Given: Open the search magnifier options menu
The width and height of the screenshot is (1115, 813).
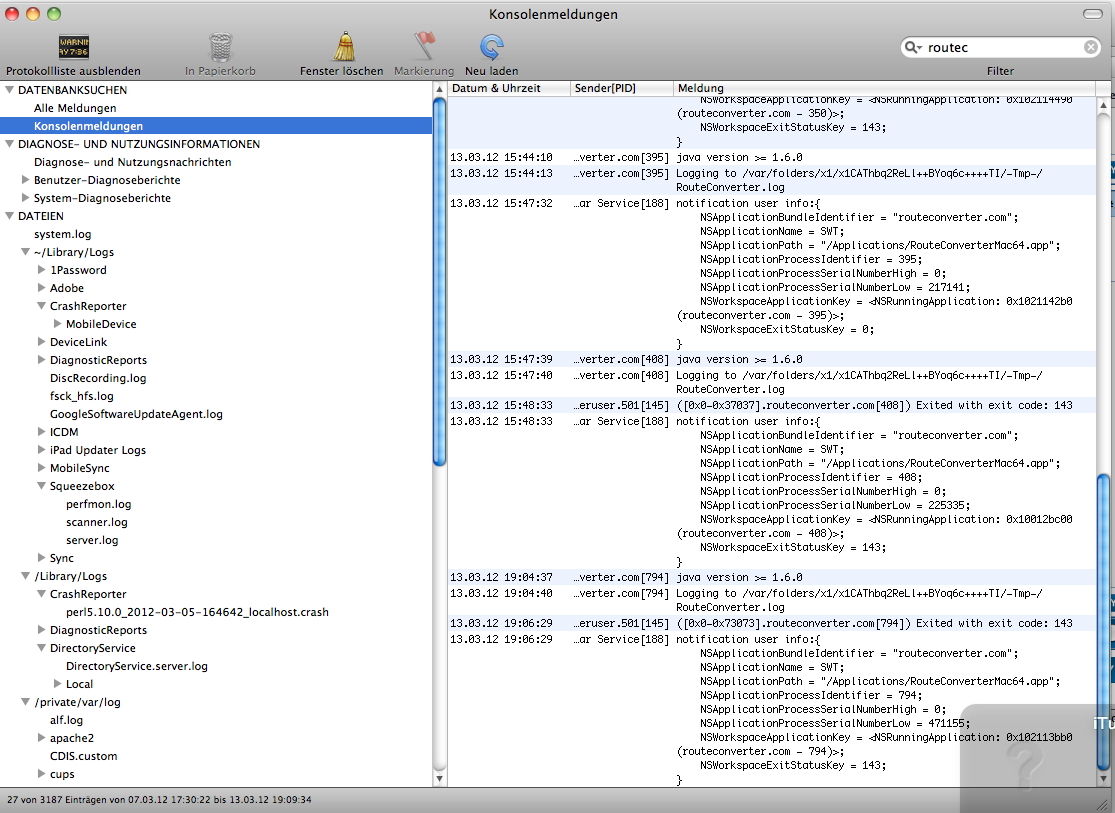Looking at the screenshot, I should point(913,47).
